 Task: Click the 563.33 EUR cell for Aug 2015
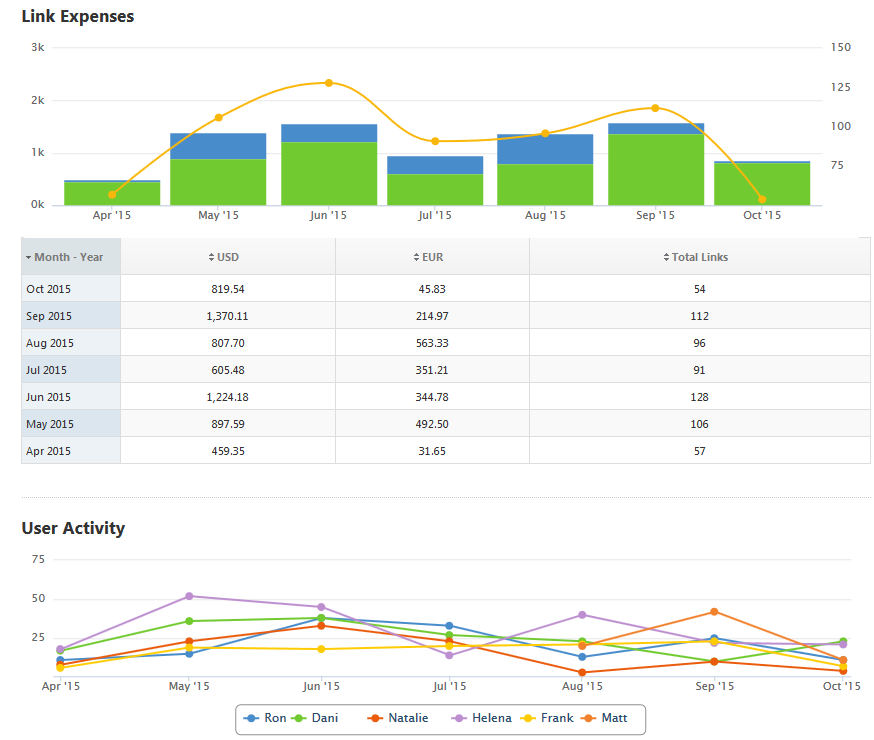click(432, 343)
